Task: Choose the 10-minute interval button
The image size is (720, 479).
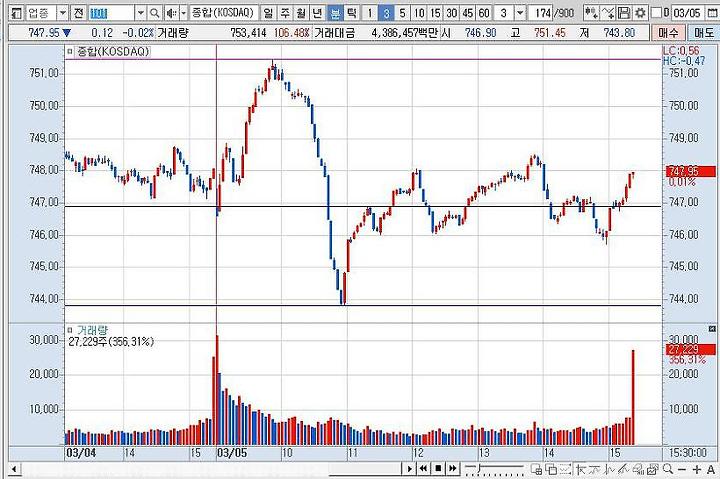Action: pyautogui.click(x=419, y=13)
